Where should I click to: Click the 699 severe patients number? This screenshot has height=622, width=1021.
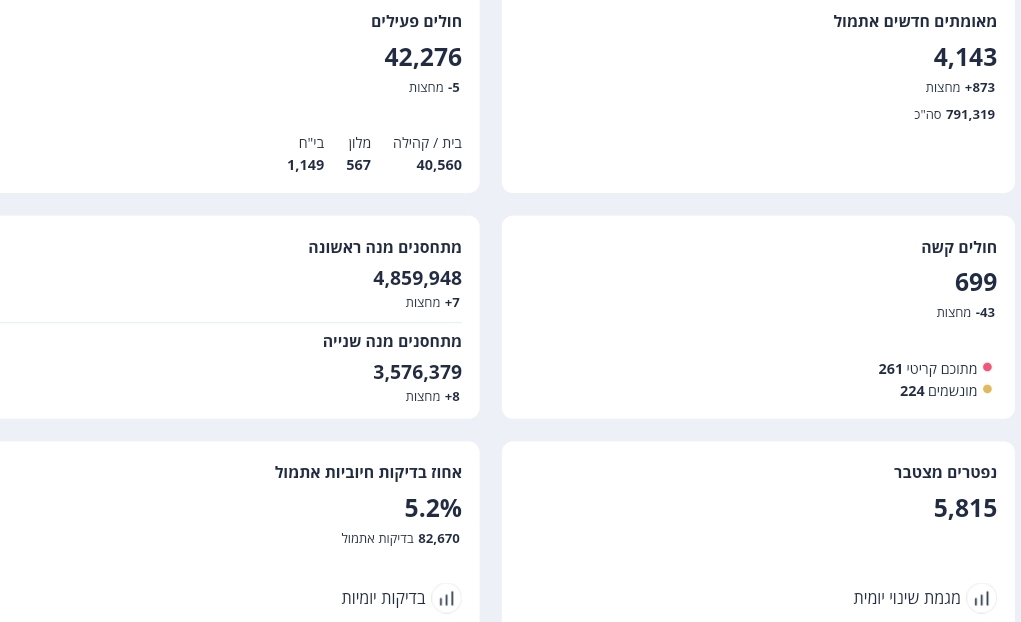(x=975, y=282)
